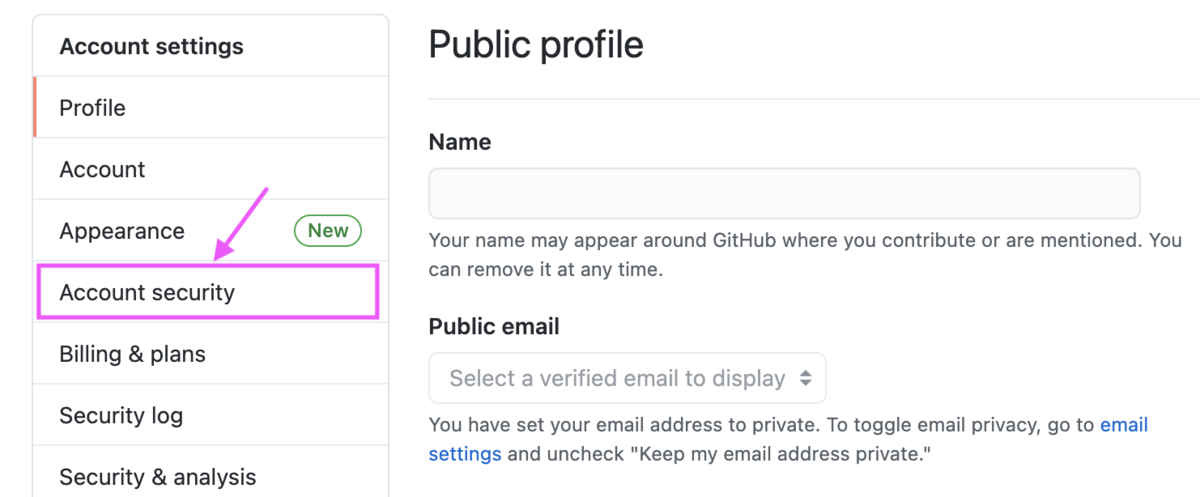The width and height of the screenshot is (1200, 497).
Task: Open Billing & plans section
Action: pos(132,354)
